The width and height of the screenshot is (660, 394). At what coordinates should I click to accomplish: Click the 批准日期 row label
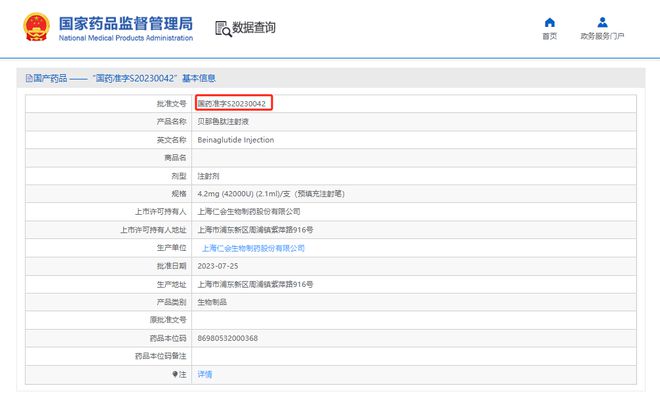171,266
